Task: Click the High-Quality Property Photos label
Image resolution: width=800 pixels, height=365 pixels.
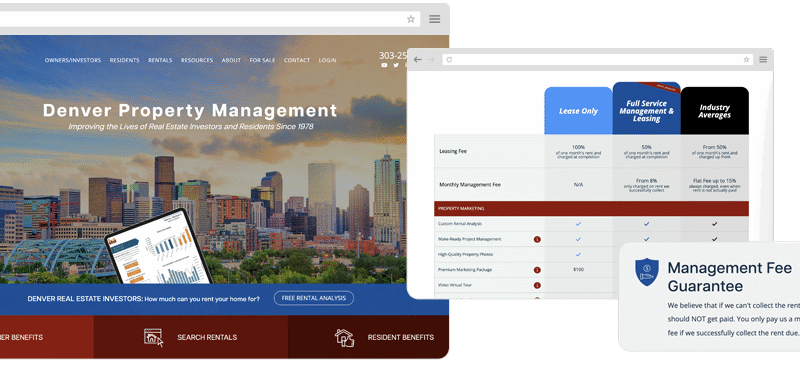Action: 465,254
